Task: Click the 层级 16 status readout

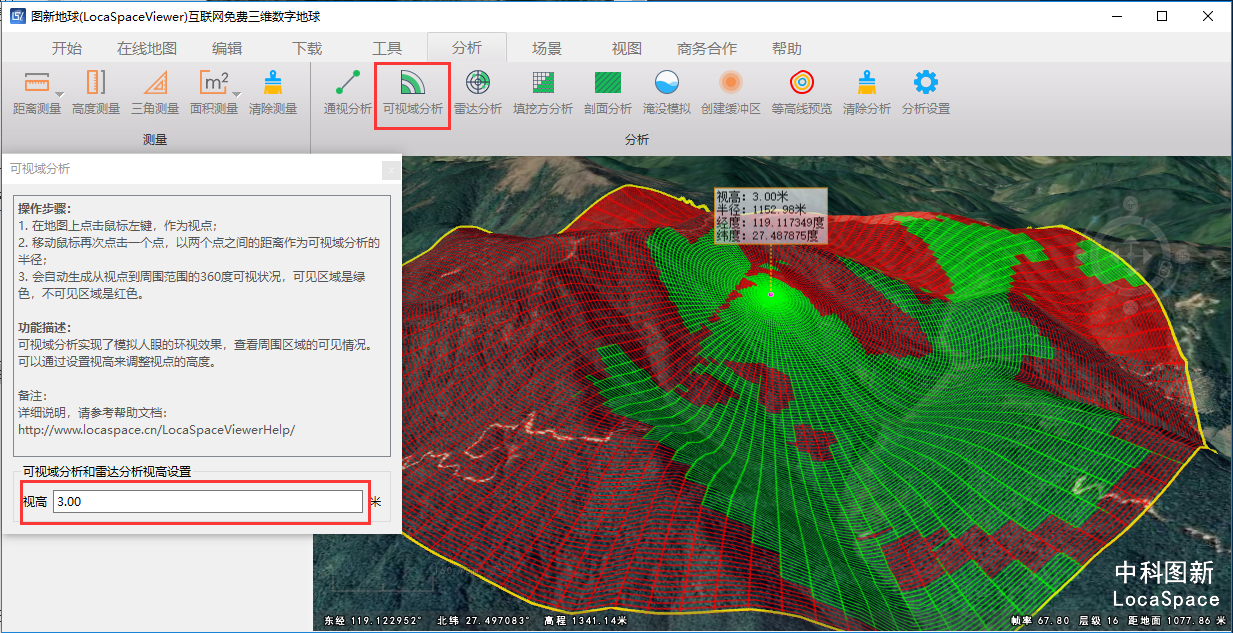Action: 1099,621
